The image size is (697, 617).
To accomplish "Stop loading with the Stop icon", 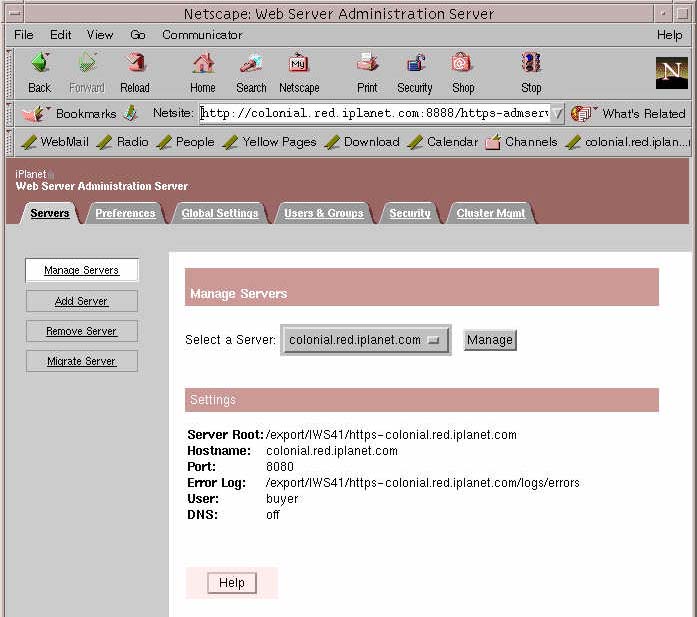I will pos(531,72).
